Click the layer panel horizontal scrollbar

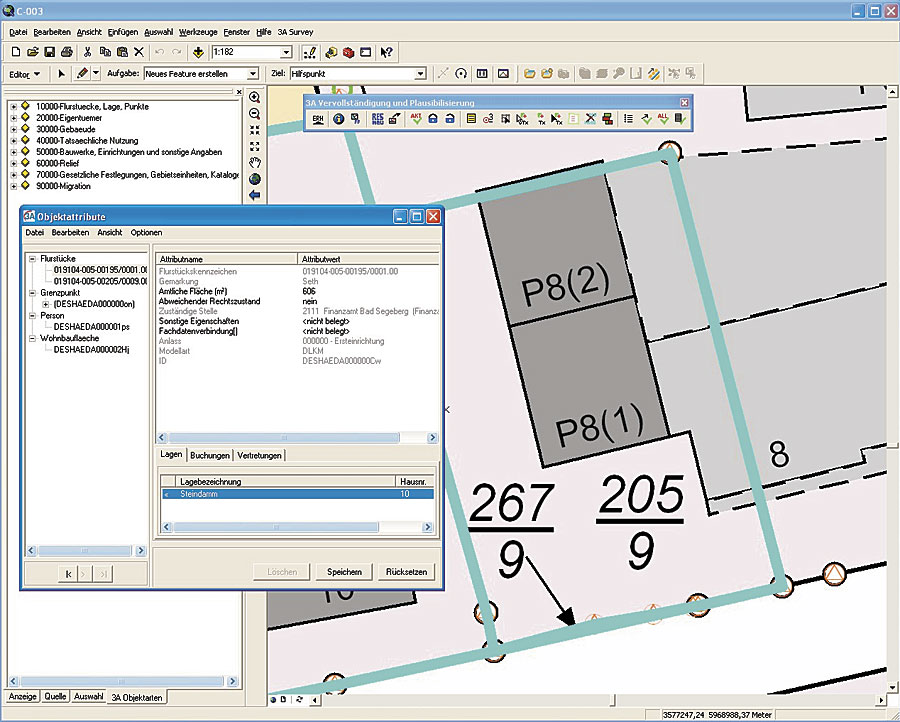pos(123,681)
